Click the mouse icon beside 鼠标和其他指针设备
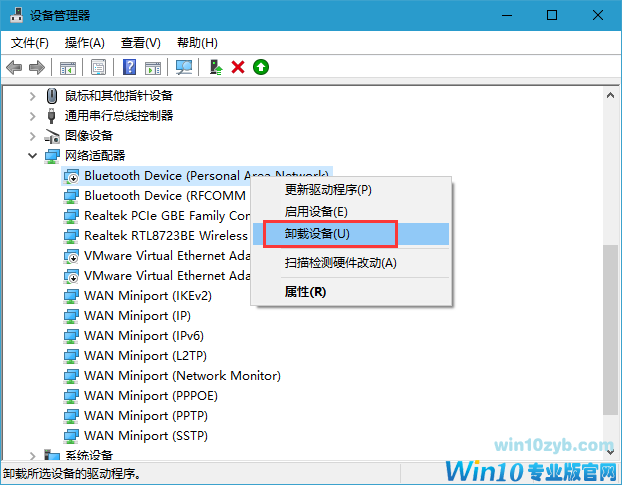This screenshot has height=485, width=622. [x=52, y=96]
